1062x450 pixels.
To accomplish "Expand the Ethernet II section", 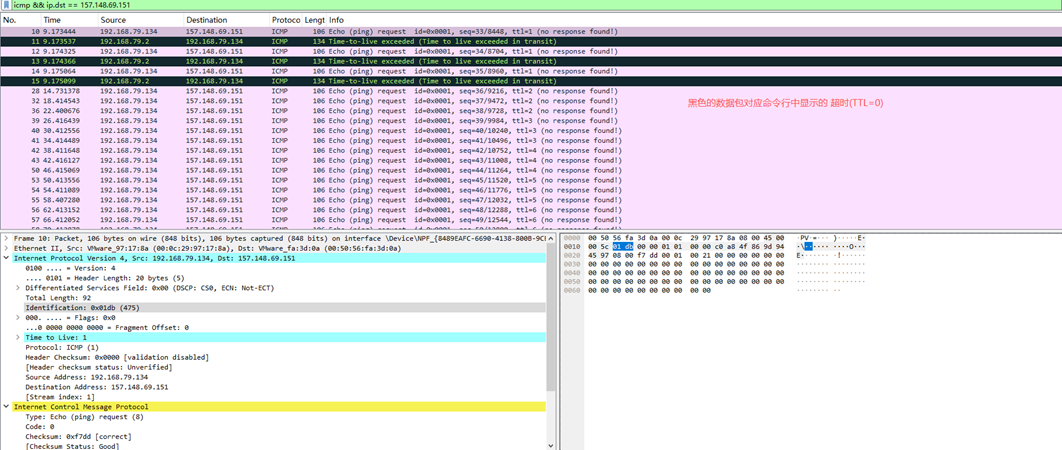I will pyautogui.click(x=6, y=248).
